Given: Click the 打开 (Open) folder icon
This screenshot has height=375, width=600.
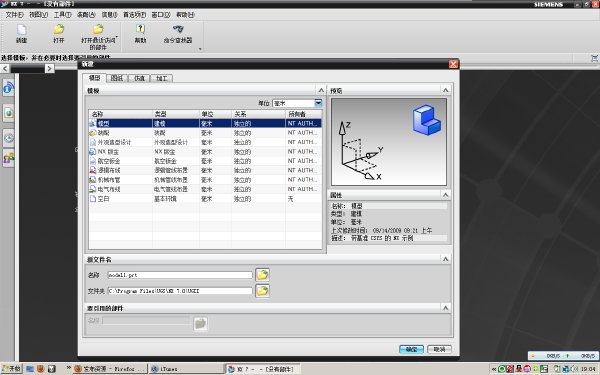Looking at the screenshot, I should click(x=59, y=29).
